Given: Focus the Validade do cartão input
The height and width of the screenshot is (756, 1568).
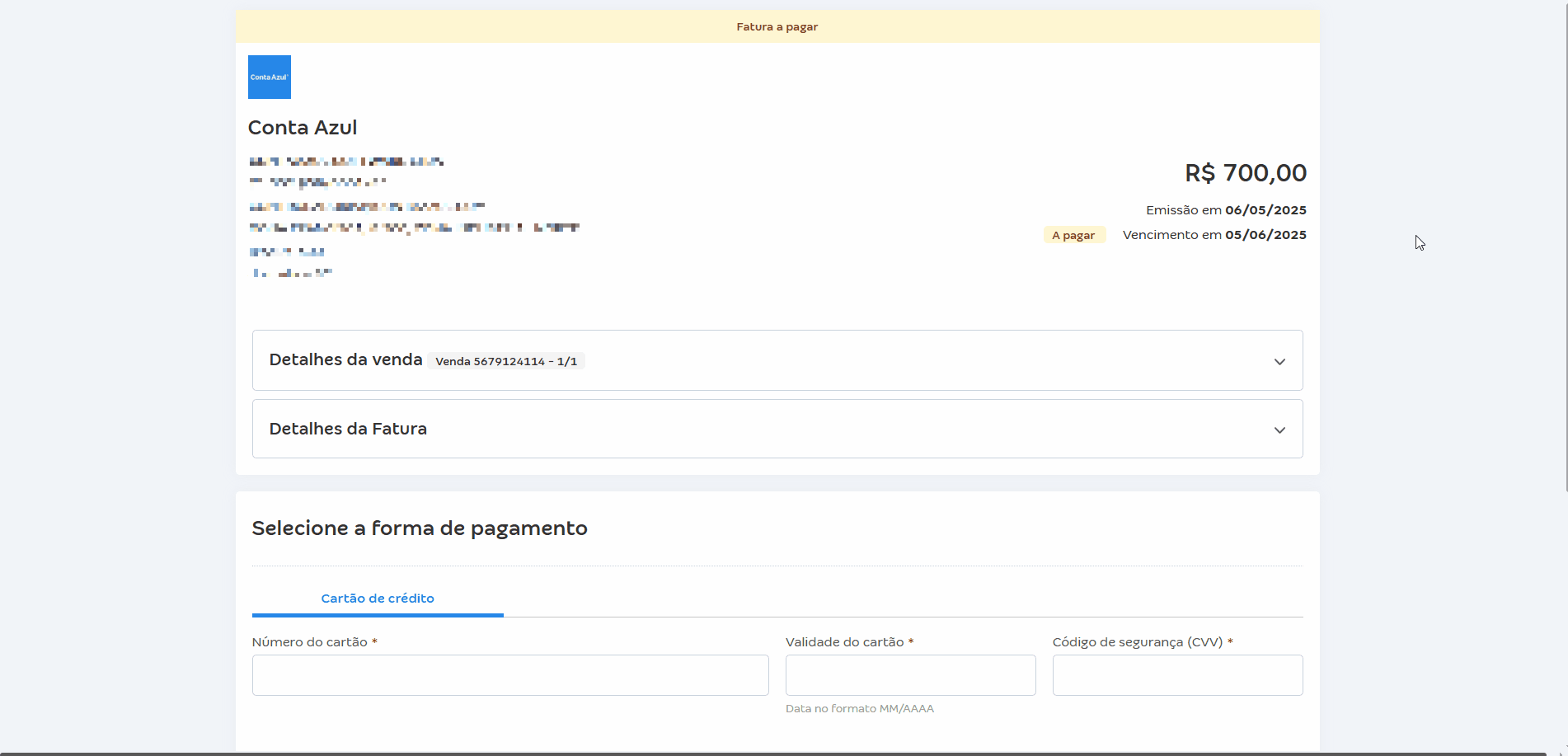Looking at the screenshot, I should click(x=909, y=674).
